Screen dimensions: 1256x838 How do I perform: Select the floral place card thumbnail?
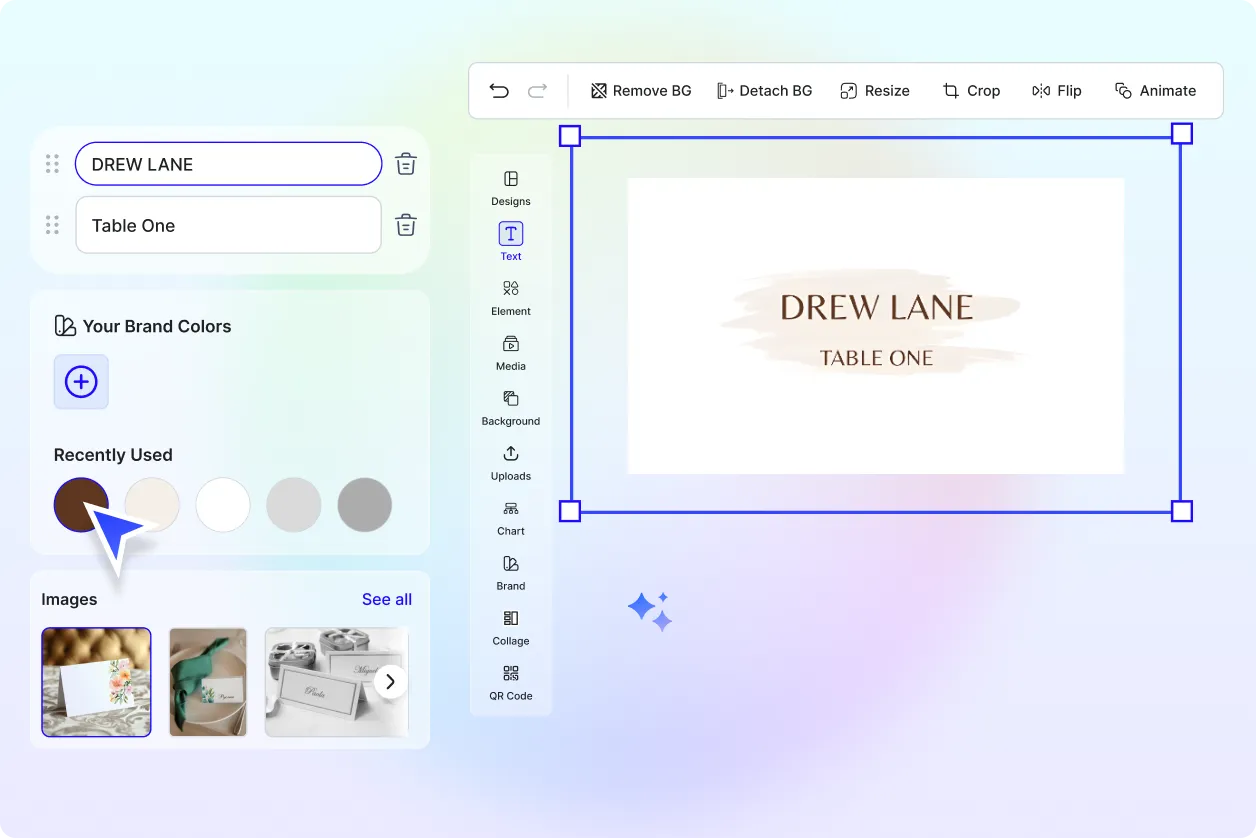96,682
